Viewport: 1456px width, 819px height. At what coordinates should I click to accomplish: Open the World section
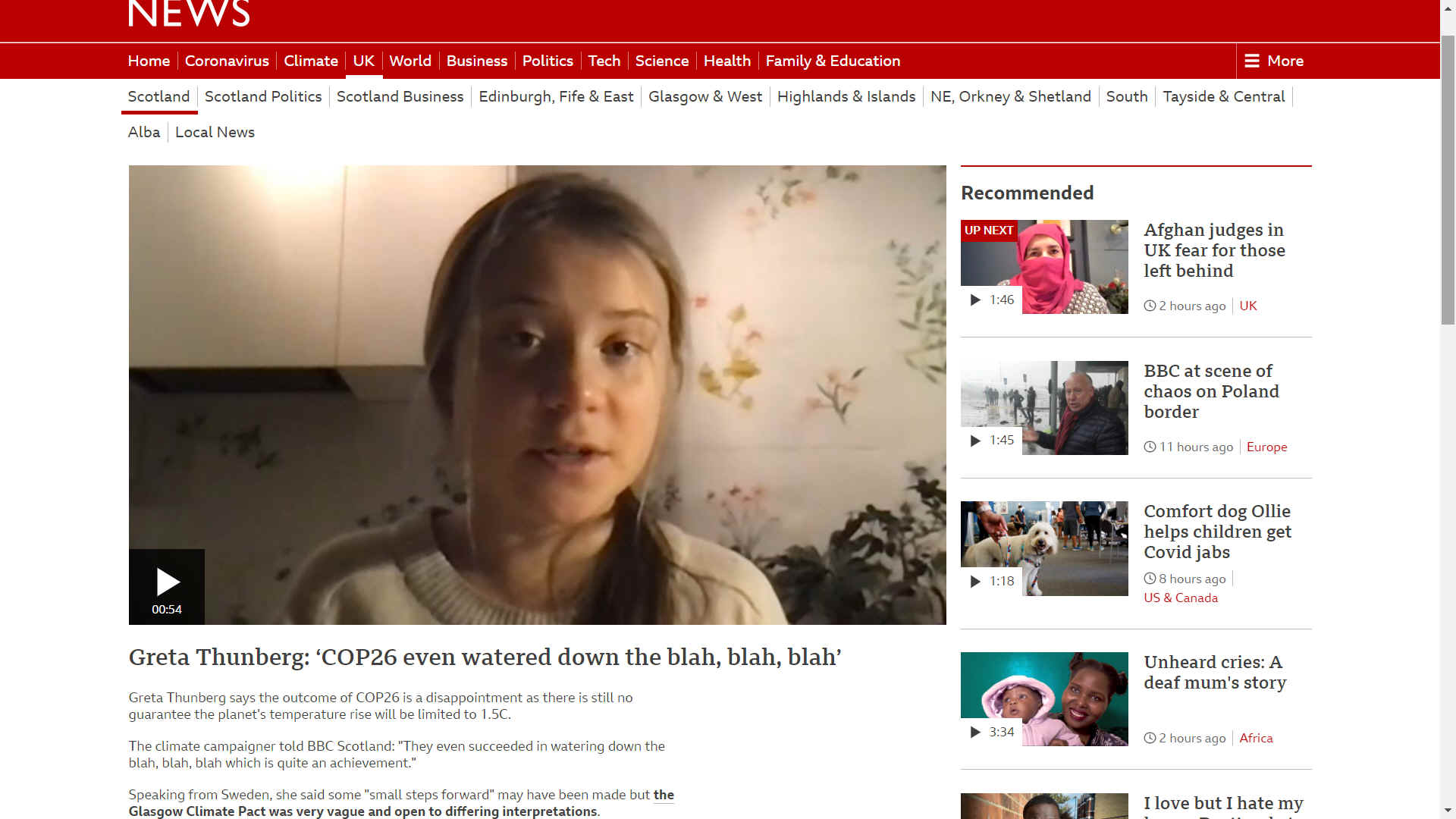(410, 61)
